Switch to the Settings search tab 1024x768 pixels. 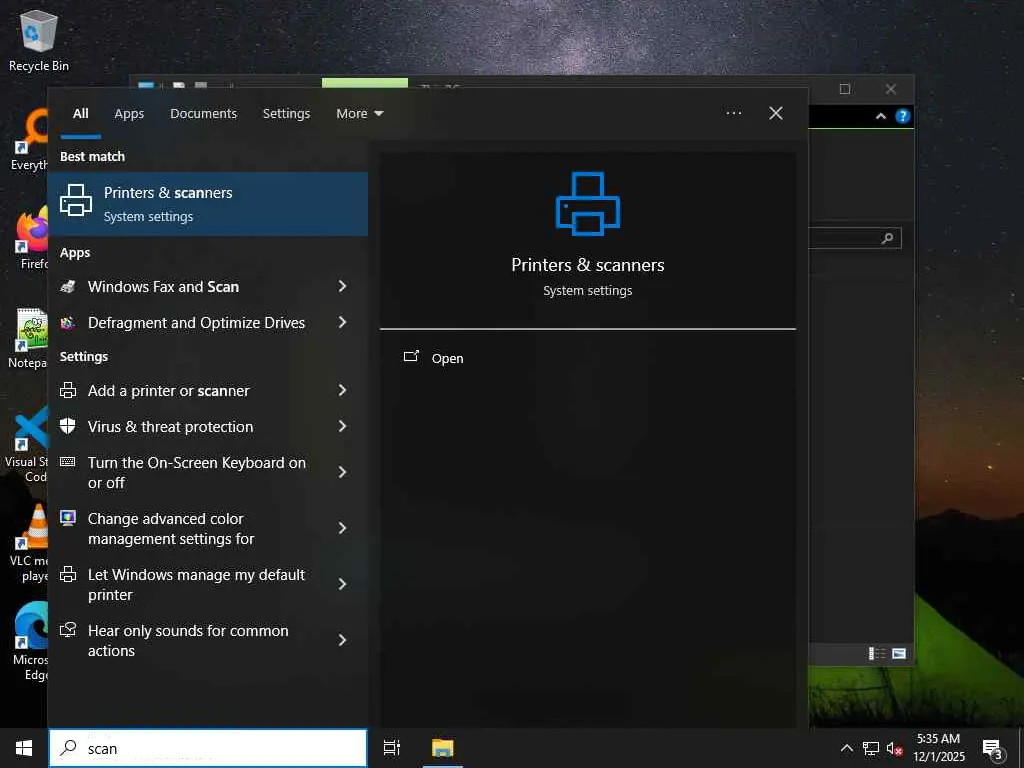(286, 114)
